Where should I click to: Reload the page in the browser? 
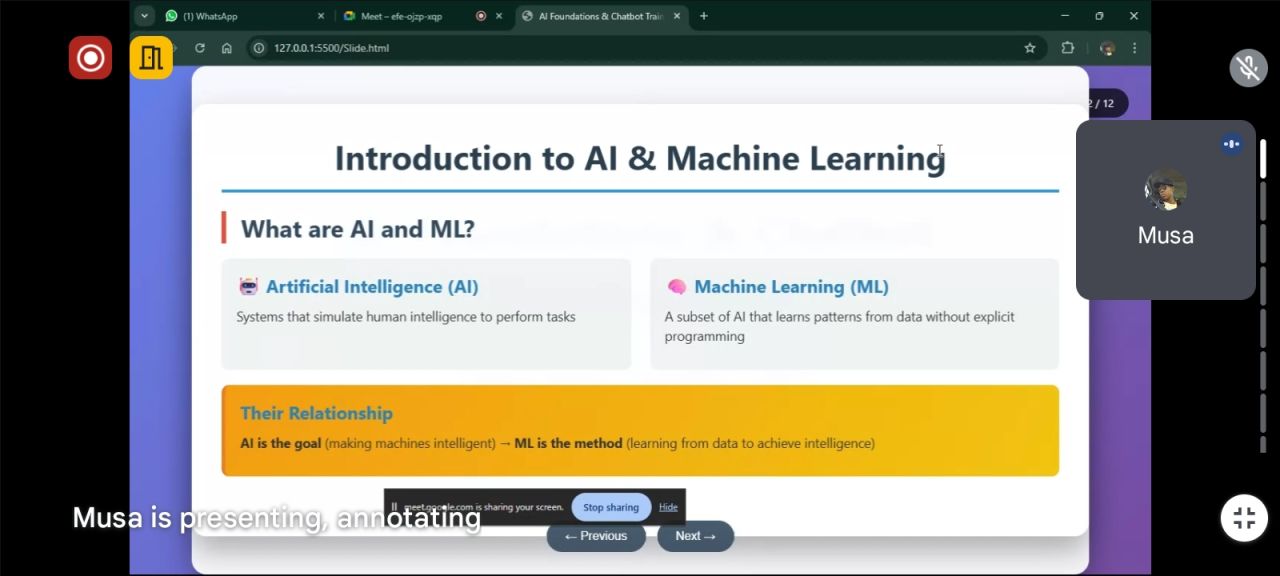coord(200,48)
